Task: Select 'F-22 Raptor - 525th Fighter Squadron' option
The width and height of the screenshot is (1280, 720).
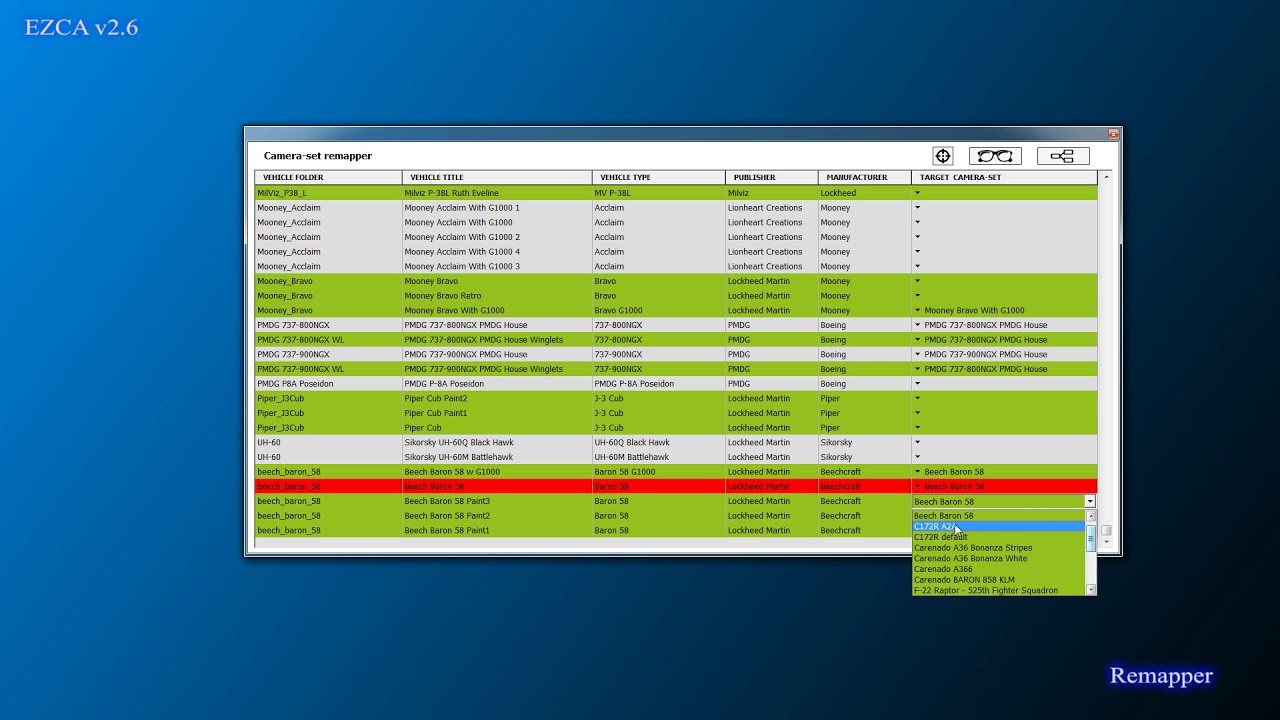Action: pyautogui.click(x=999, y=590)
